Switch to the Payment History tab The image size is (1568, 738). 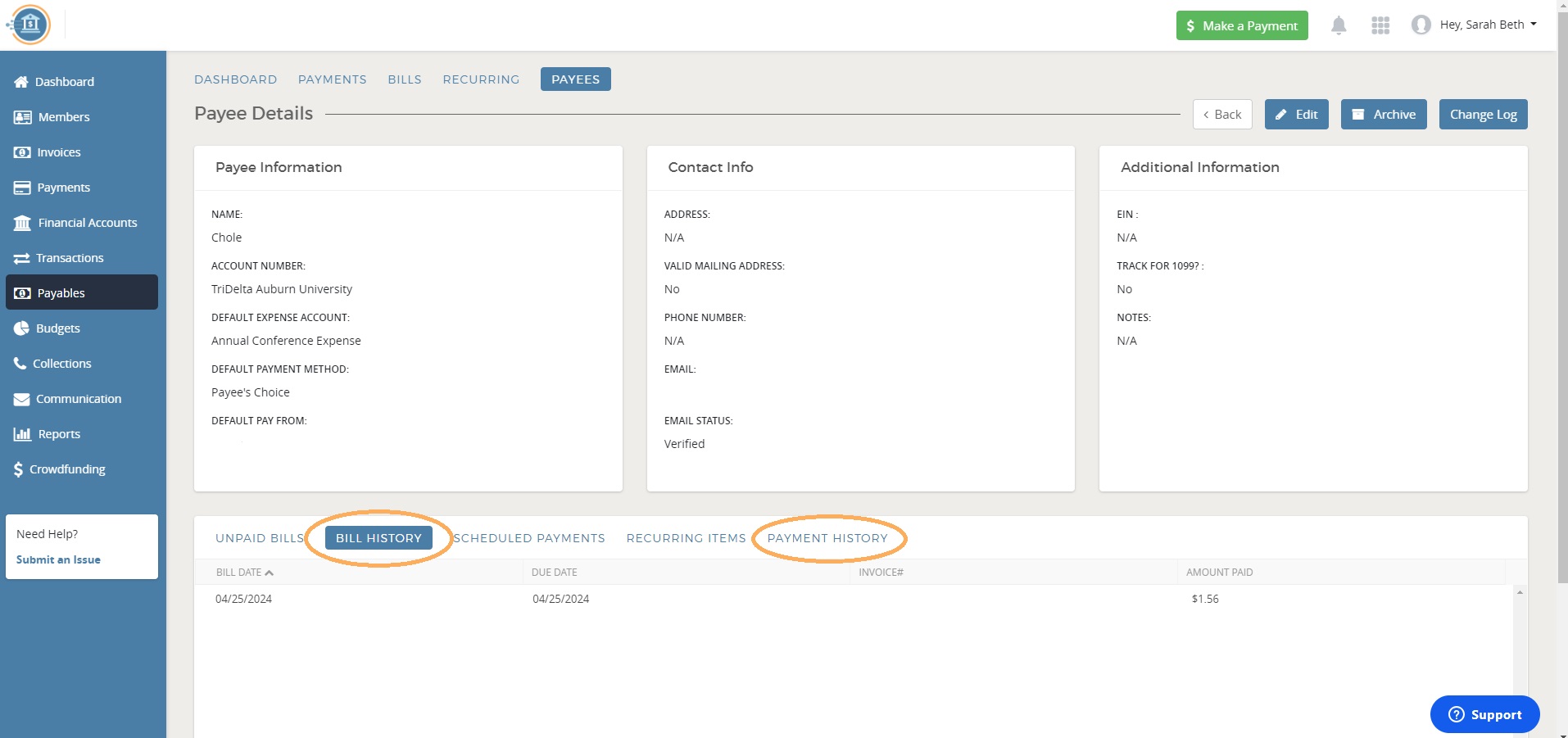[827, 538]
